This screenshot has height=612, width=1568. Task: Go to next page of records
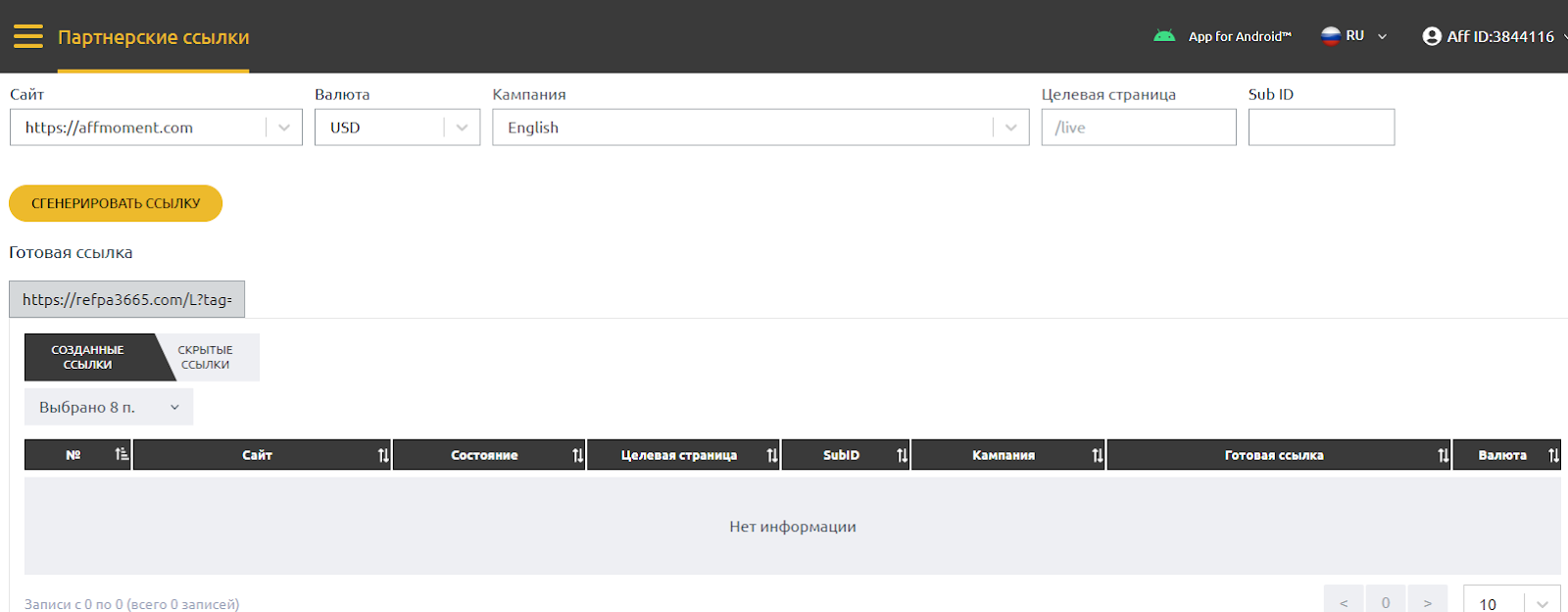point(1427,601)
